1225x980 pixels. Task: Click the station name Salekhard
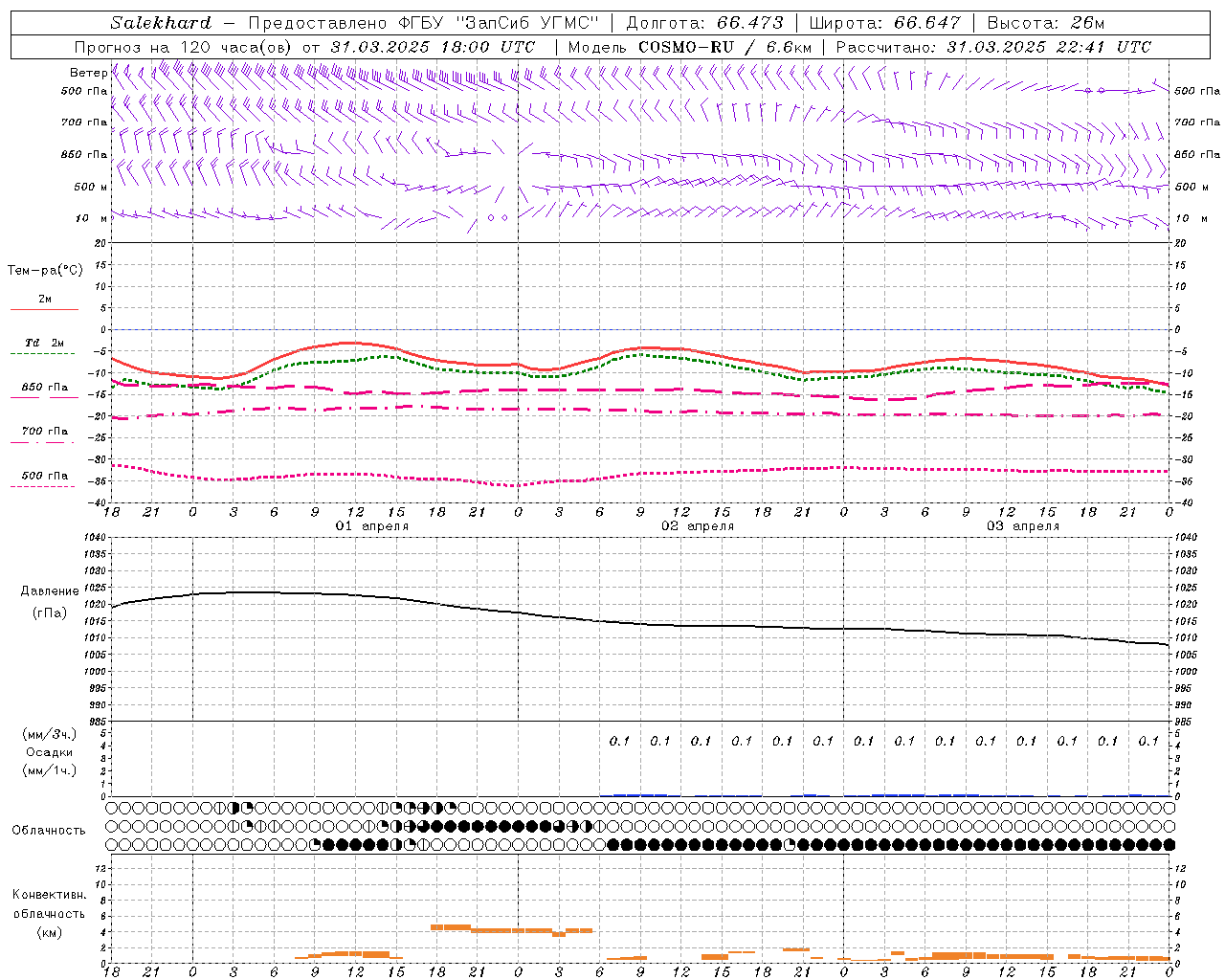point(160,23)
